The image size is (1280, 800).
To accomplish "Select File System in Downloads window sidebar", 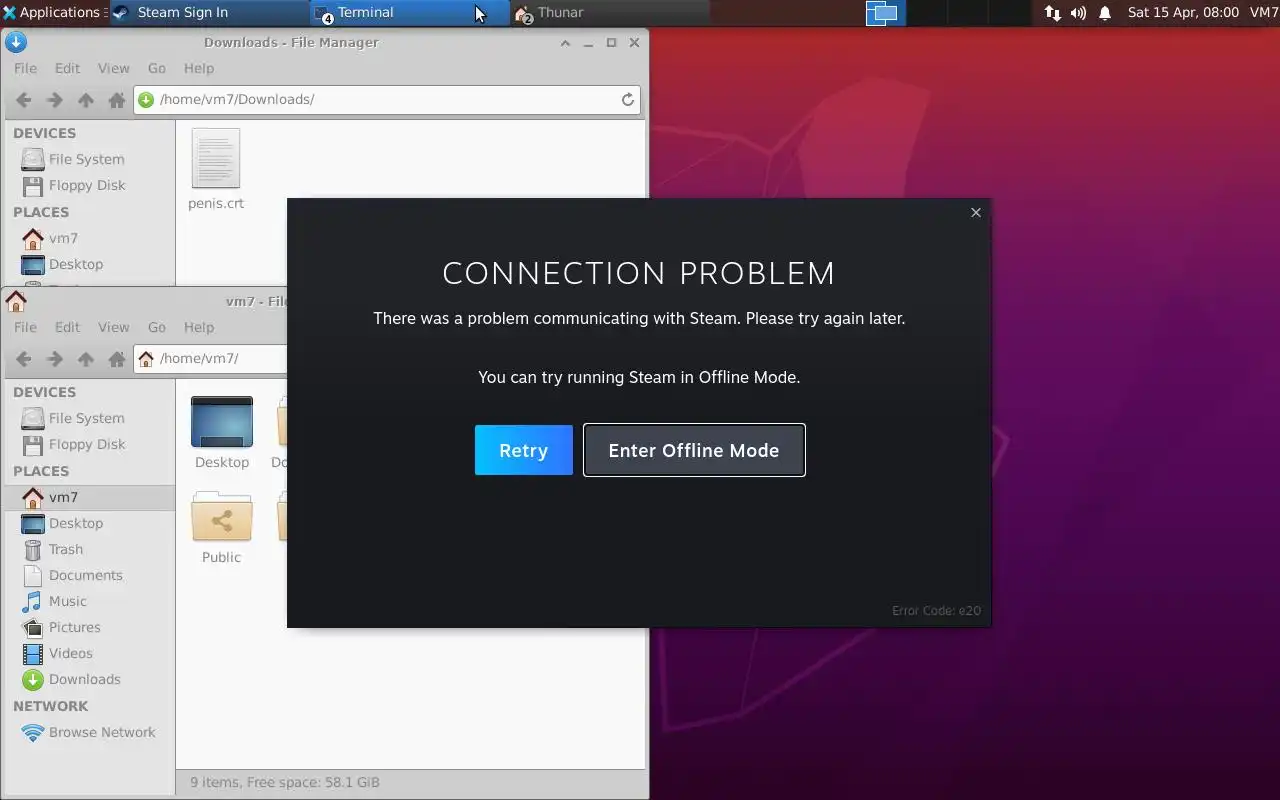I will (x=87, y=159).
